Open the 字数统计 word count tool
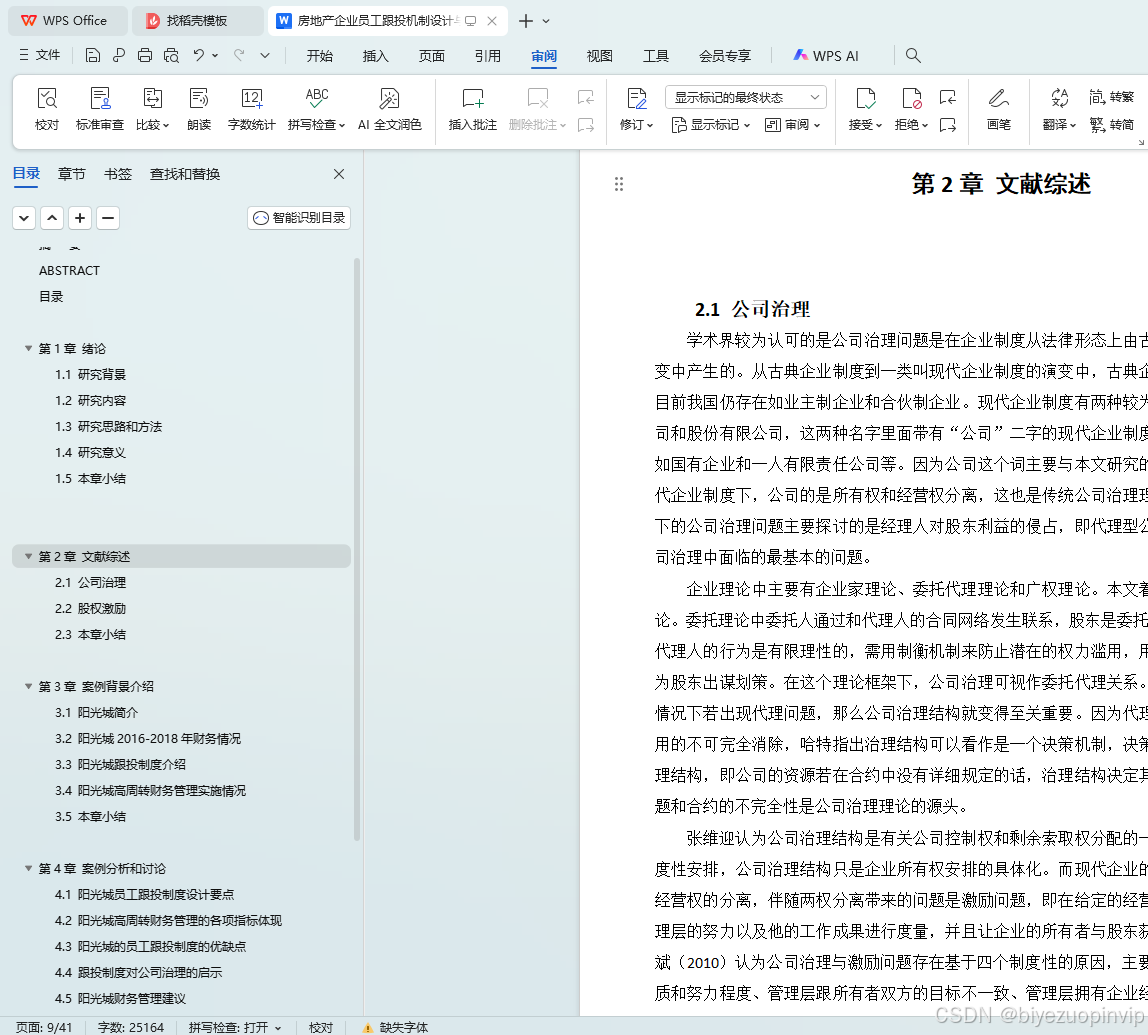Screen dimensions: 1148x1035 click(x=251, y=109)
